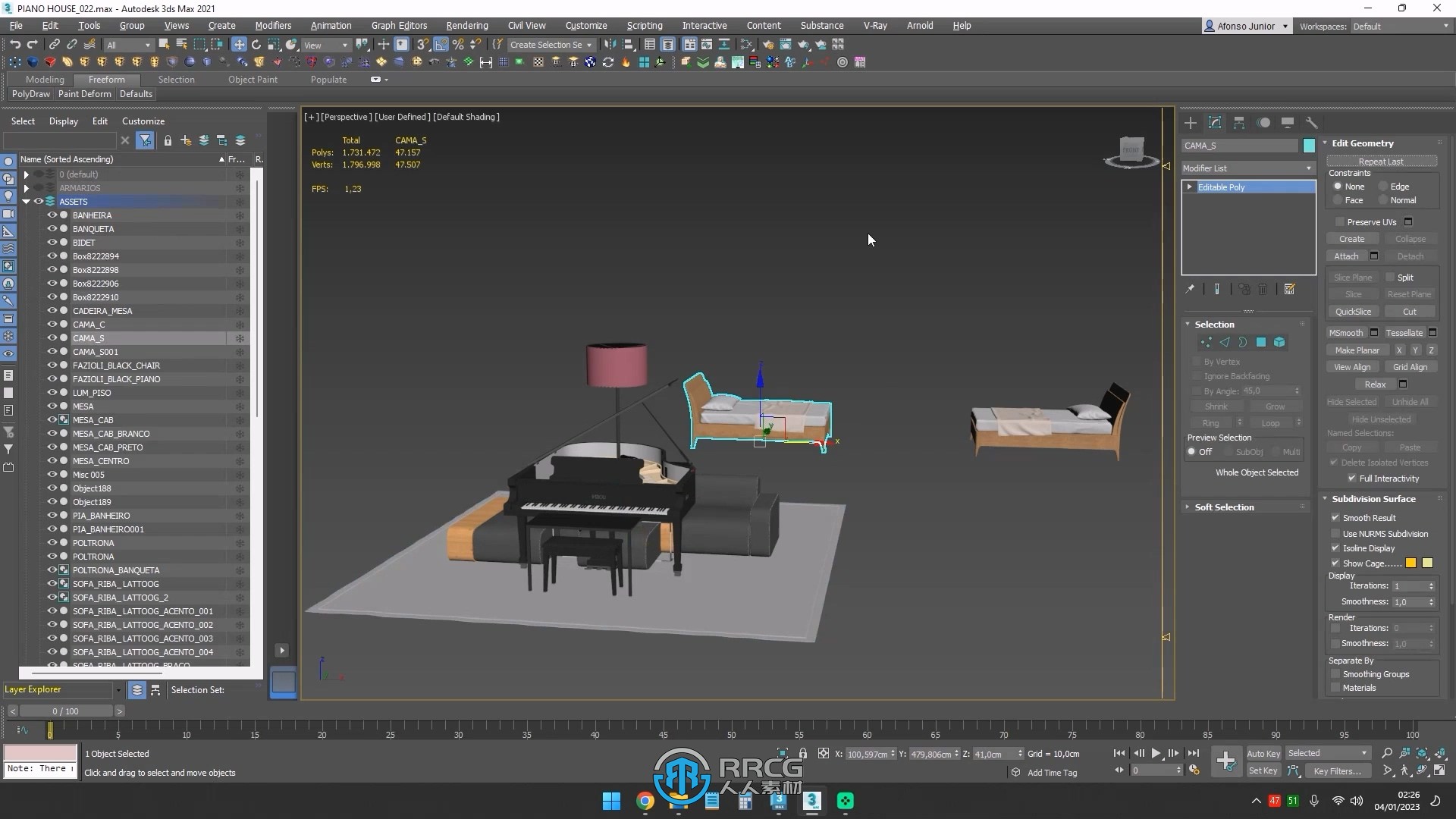Toggle Show Cage checkbox display option
This screenshot has height=819, width=1456.
click(1333, 562)
